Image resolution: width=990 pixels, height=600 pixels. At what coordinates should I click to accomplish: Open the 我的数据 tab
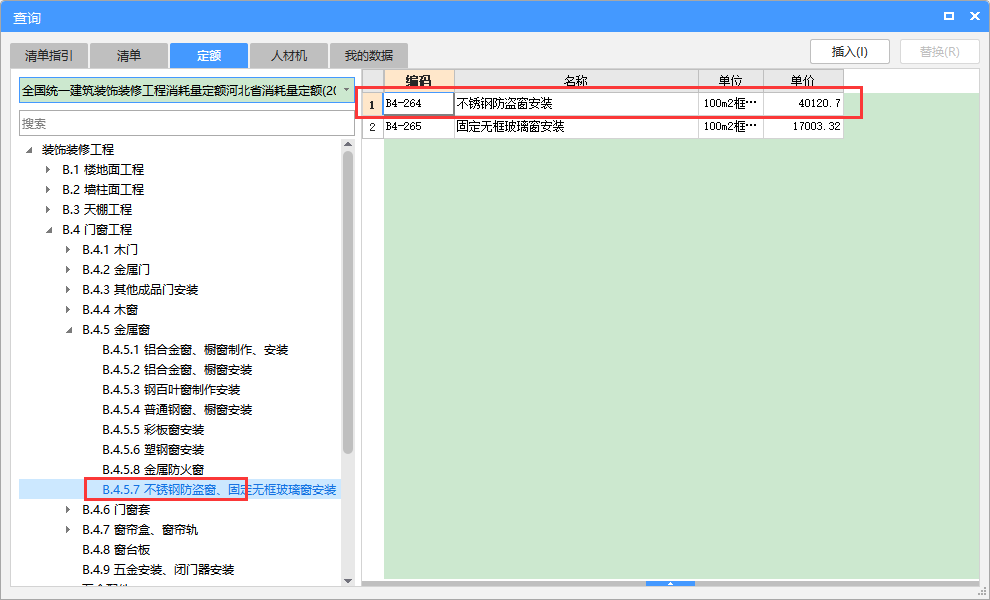pos(368,55)
